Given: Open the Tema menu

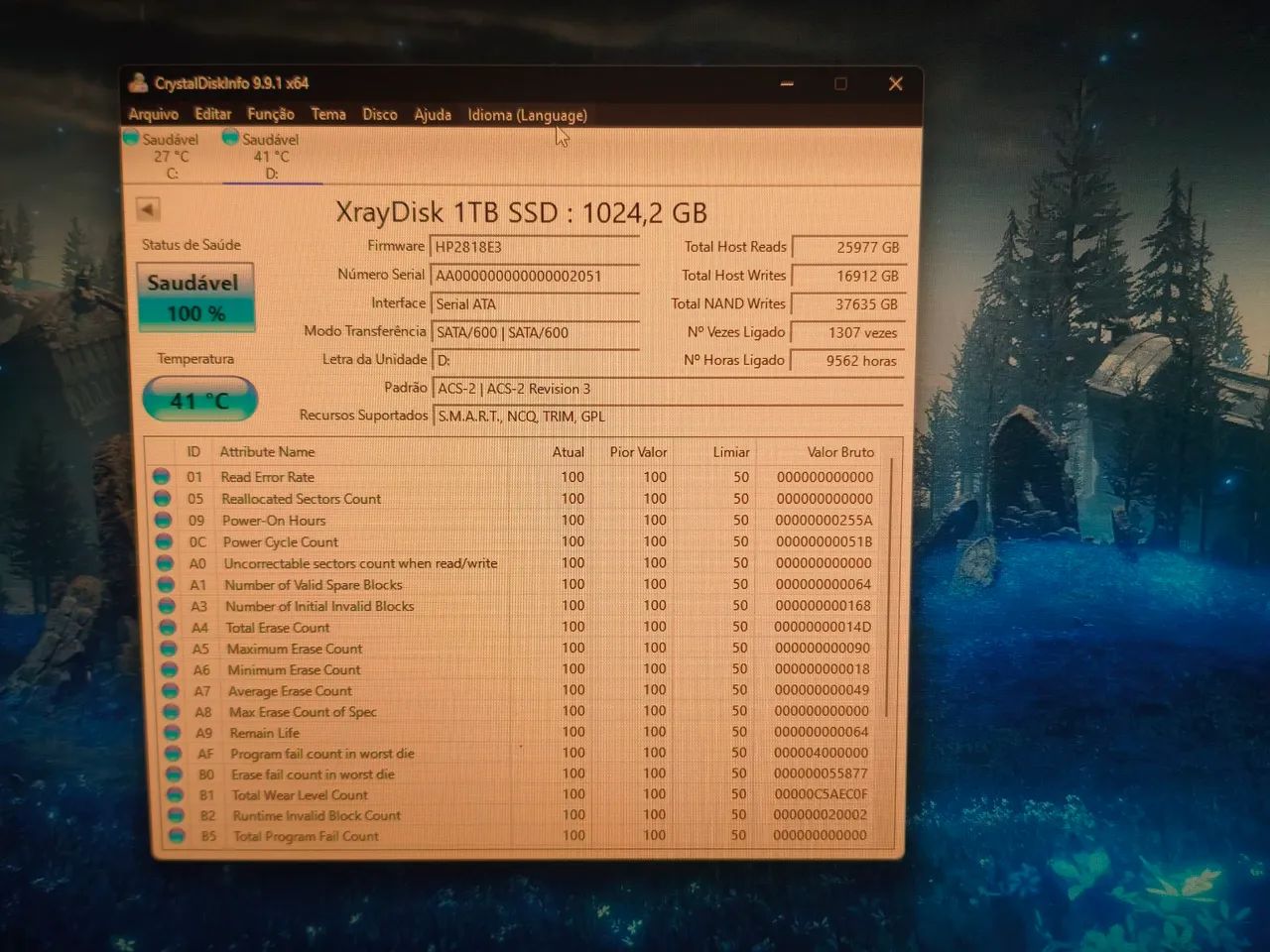Looking at the screenshot, I should [328, 114].
